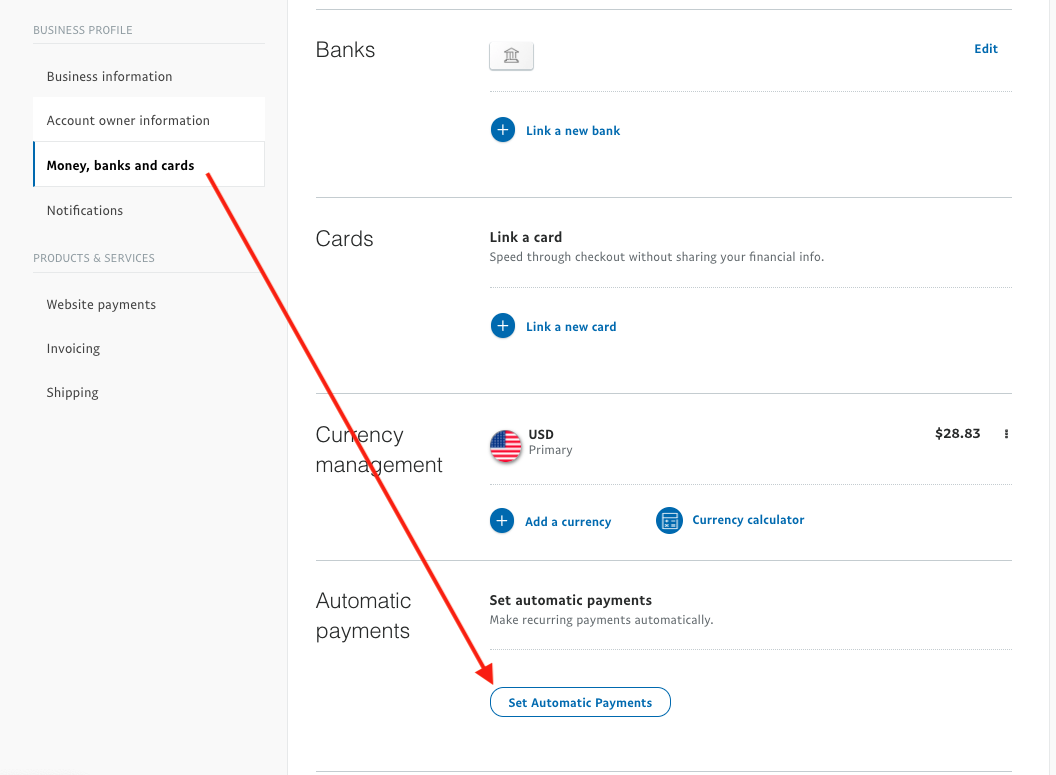Click the Currency management heading
1056x775 pixels.
[378, 449]
